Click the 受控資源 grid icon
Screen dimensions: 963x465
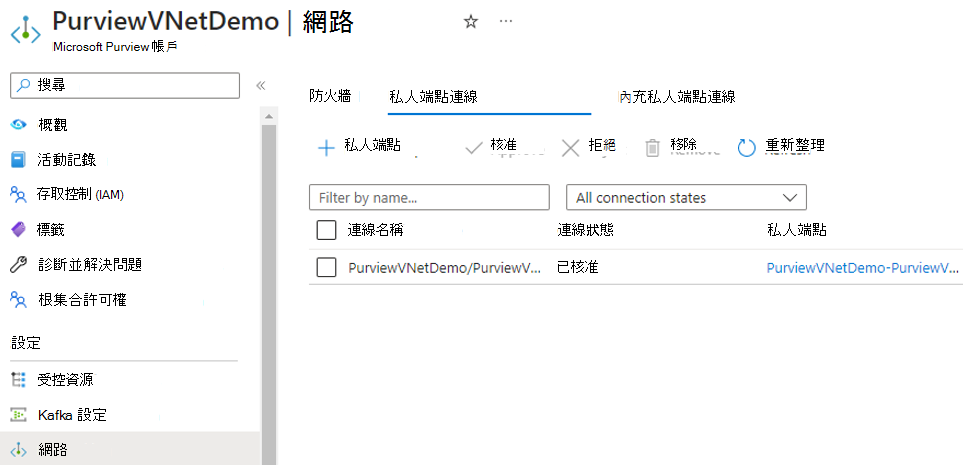point(19,380)
